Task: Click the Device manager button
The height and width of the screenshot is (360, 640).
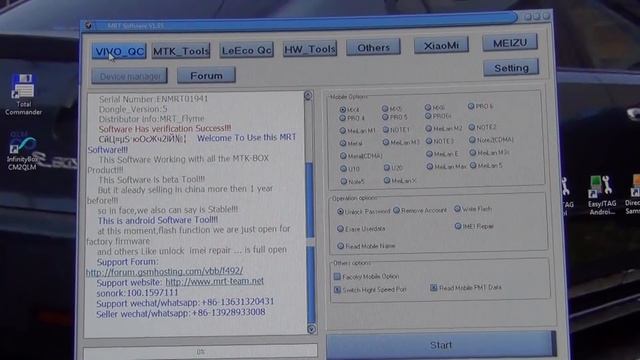Action: 129,76
